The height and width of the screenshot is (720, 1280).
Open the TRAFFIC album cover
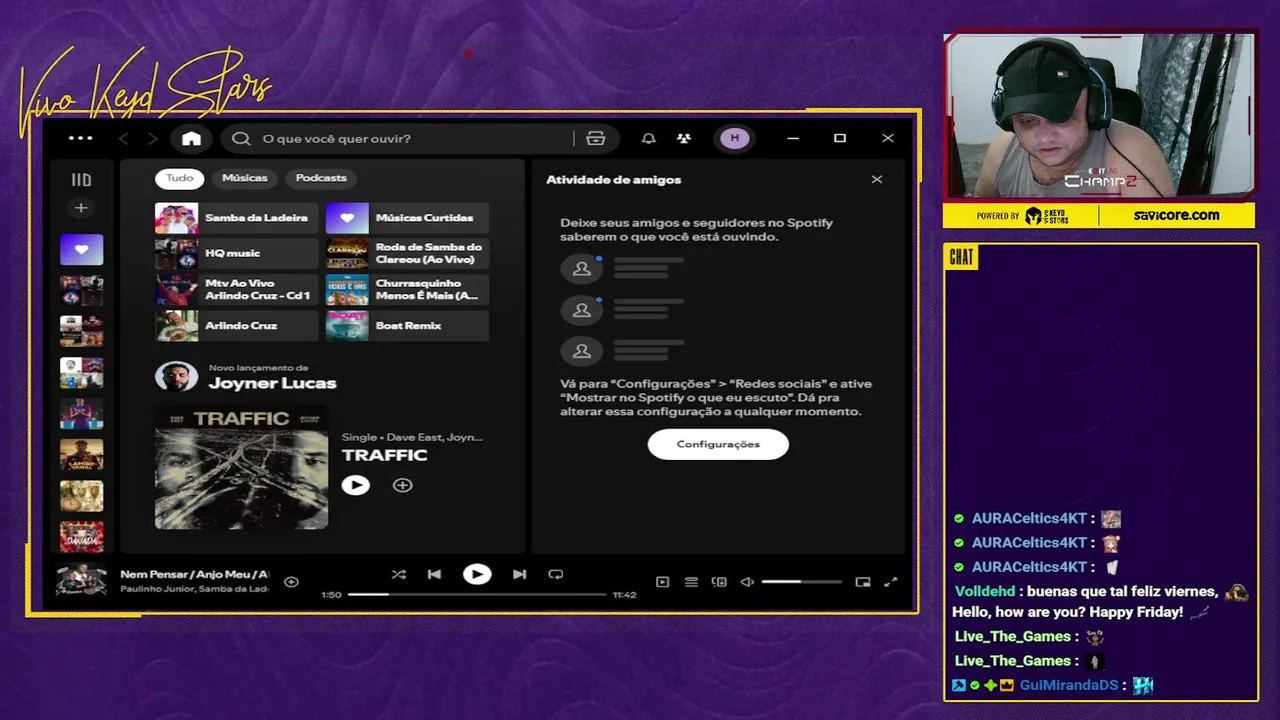(241, 467)
